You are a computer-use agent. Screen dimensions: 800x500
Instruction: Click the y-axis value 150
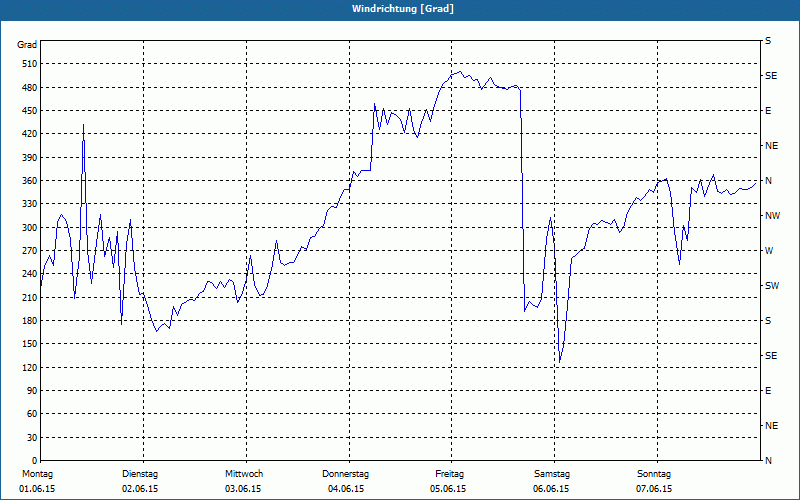[30, 344]
